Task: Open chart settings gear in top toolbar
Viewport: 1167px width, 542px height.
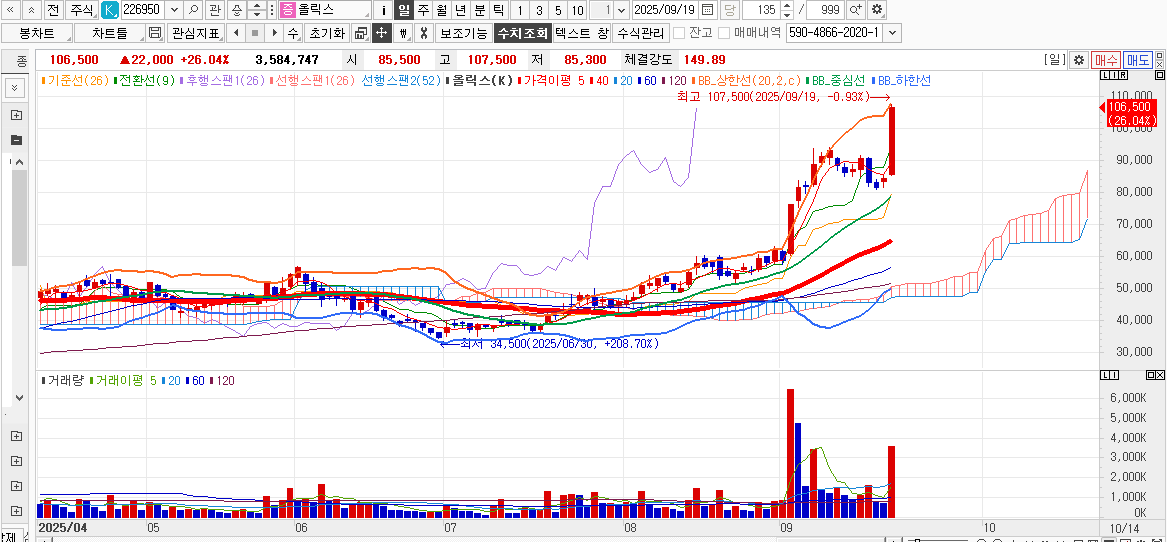Action: 877,10
